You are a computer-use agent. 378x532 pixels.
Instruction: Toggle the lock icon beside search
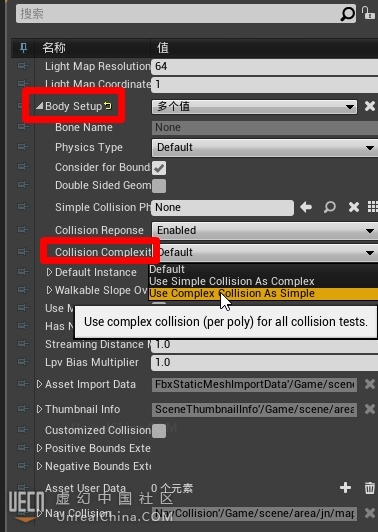pos(368,13)
